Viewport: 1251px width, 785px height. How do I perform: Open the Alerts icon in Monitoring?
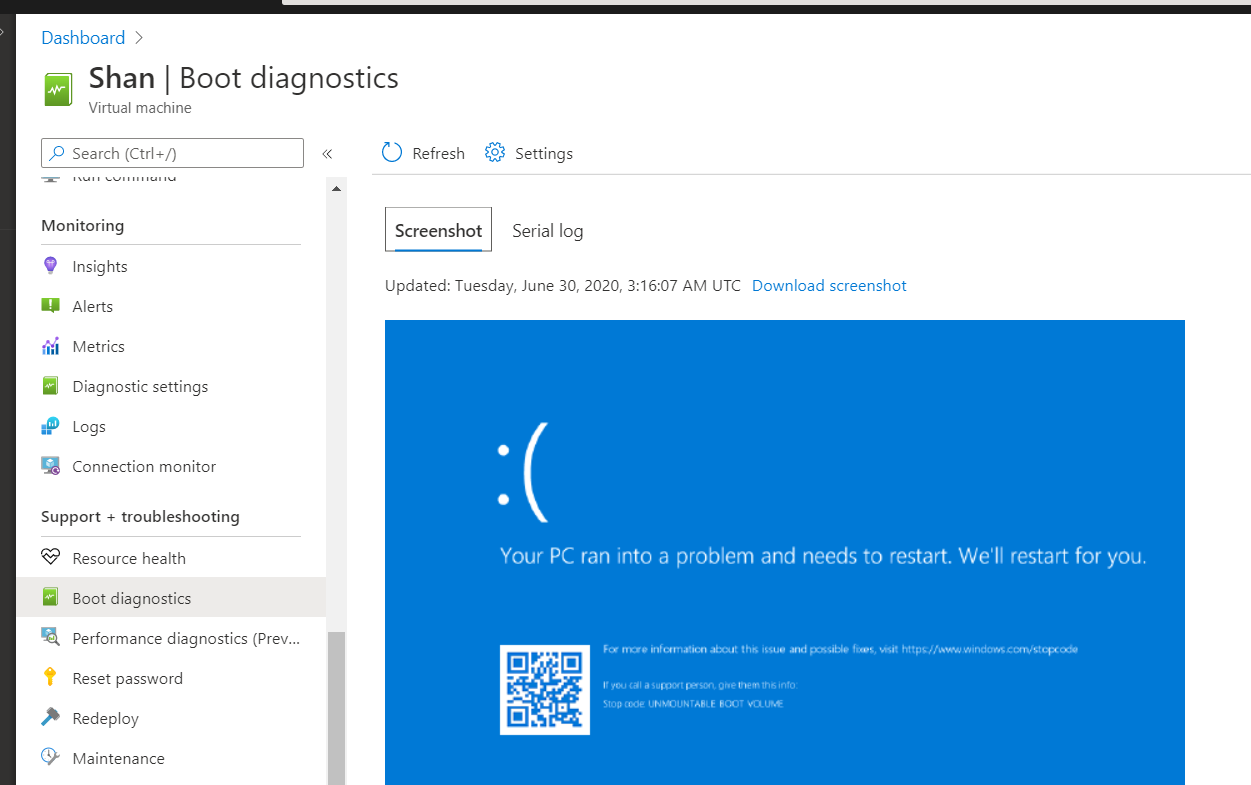[50, 306]
